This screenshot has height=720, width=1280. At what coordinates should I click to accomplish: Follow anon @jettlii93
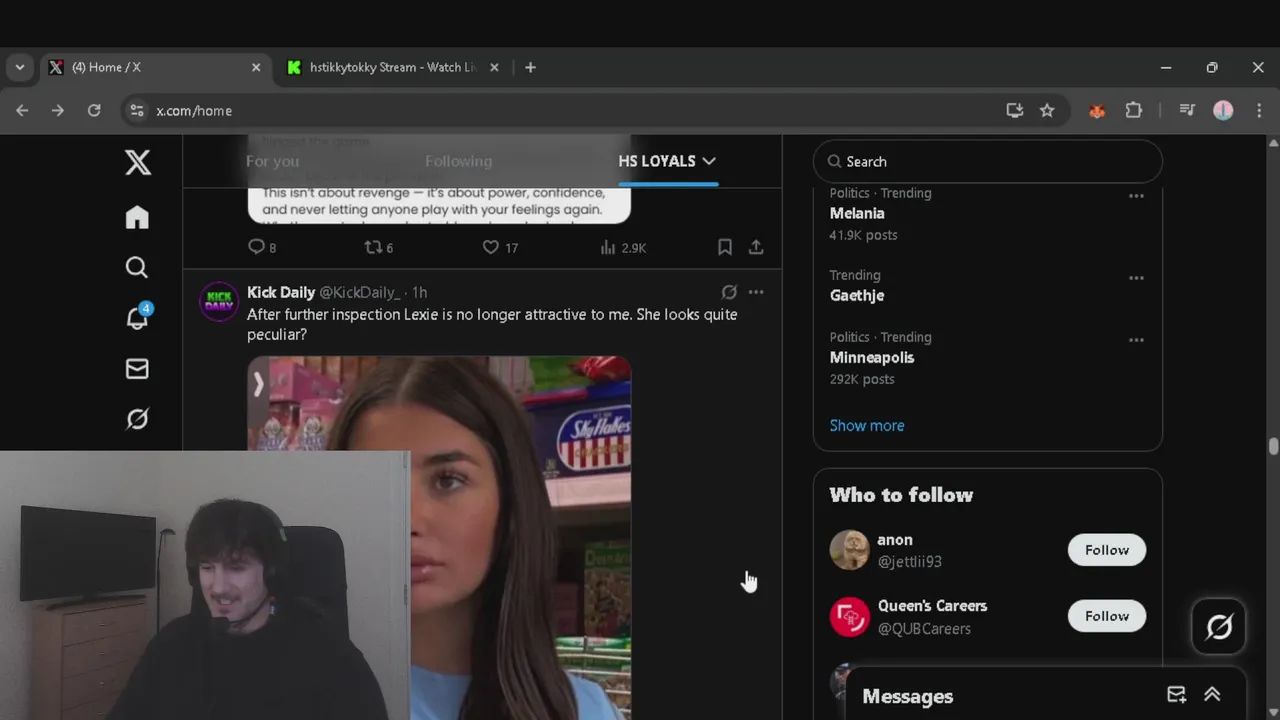point(1107,550)
